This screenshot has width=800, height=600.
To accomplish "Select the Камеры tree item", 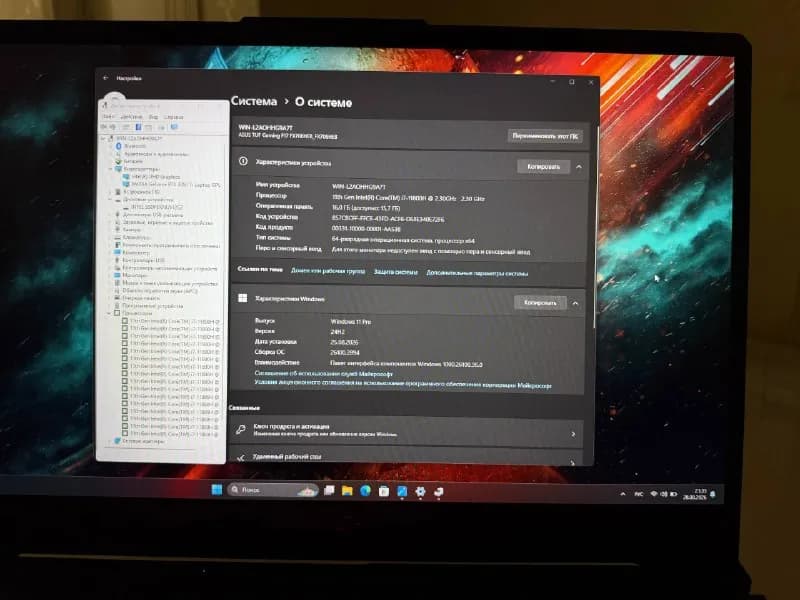I will pyautogui.click(x=132, y=230).
